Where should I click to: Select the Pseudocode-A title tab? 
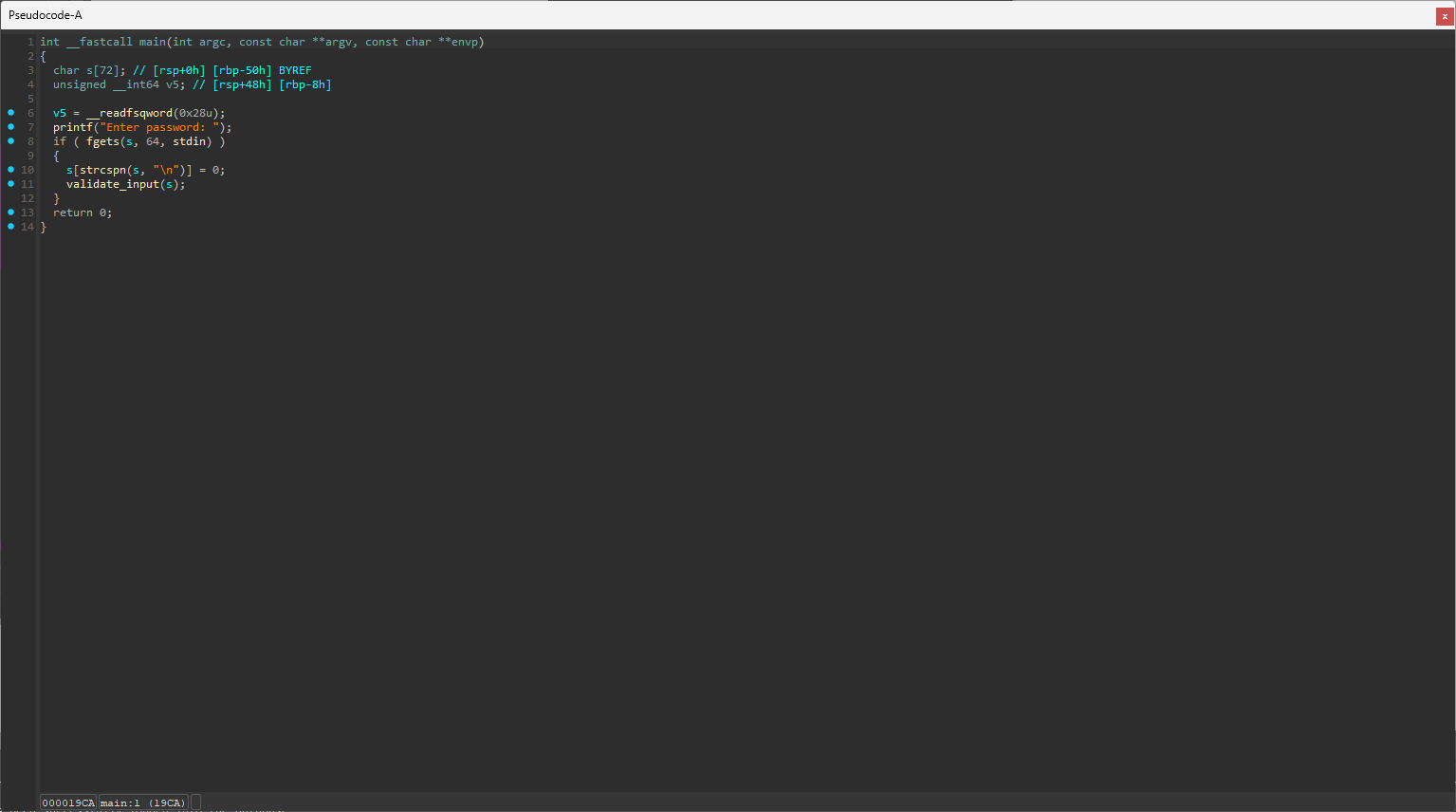click(46, 15)
